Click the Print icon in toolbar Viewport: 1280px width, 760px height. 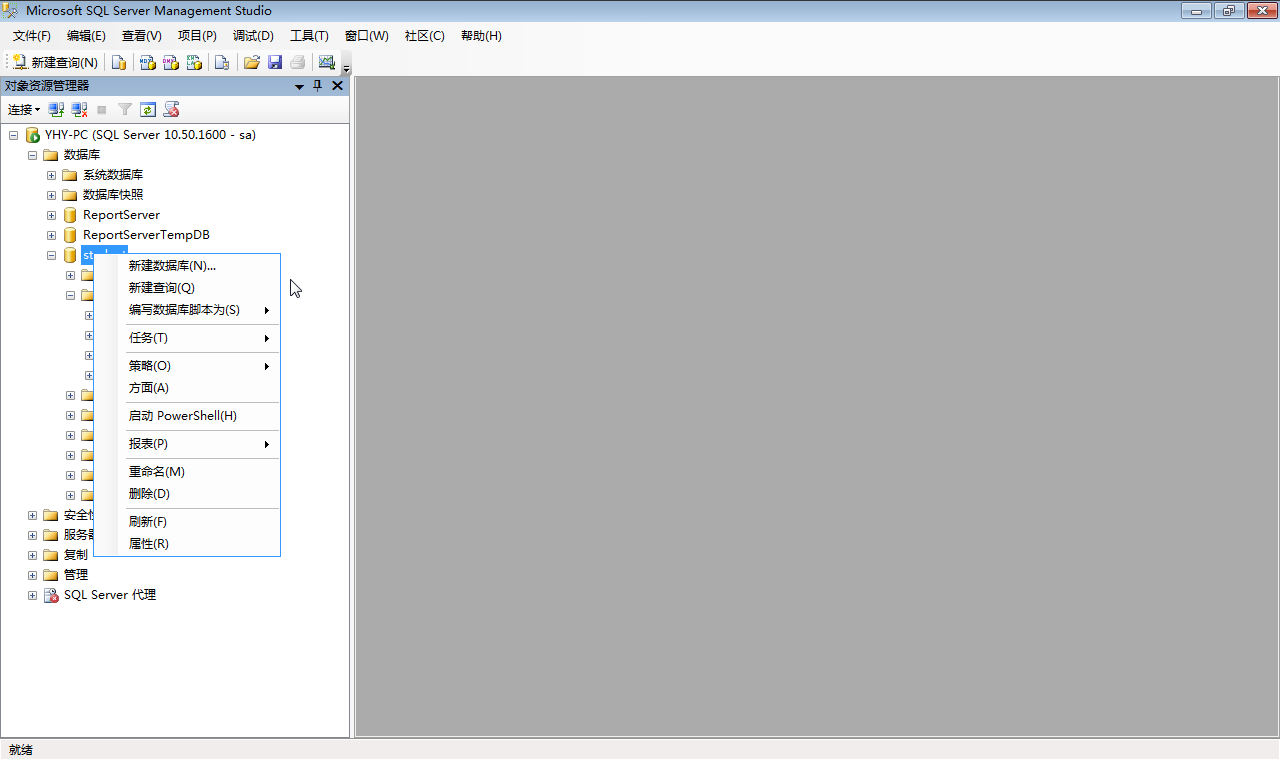pyautogui.click(x=297, y=62)
